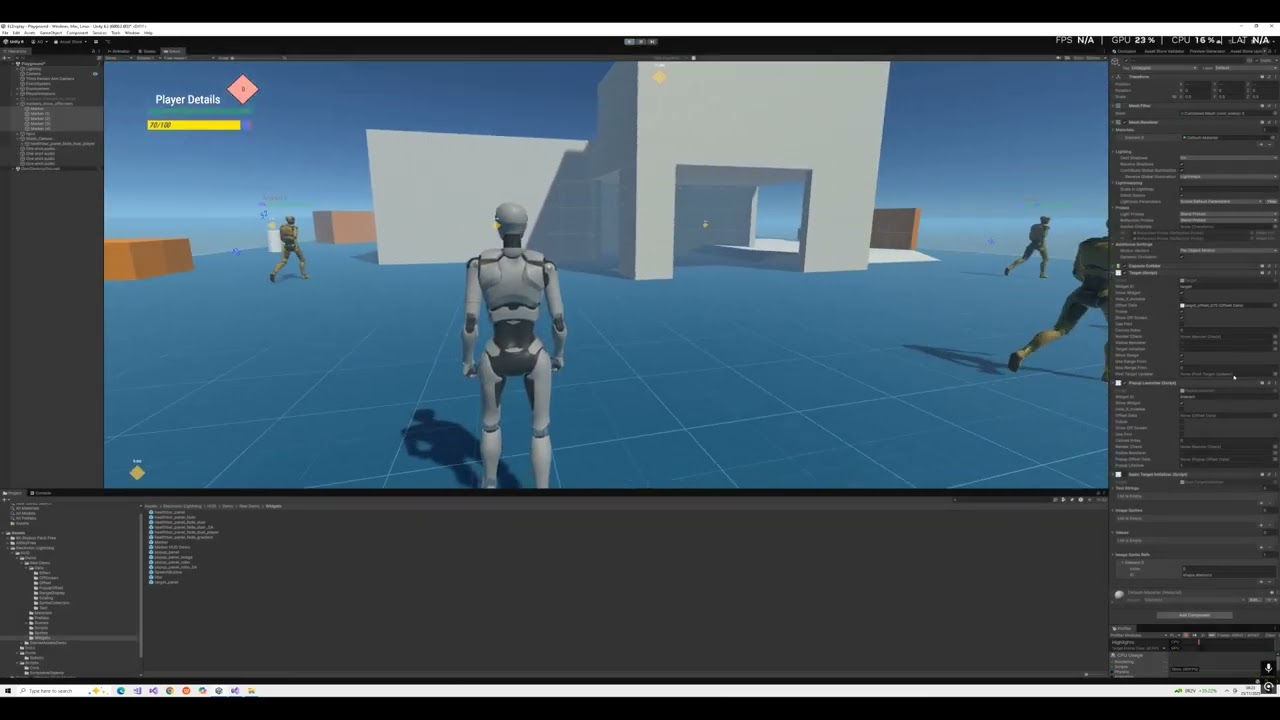Viewport: 1280px width, 720px height.
Task: Switch to the Console tab
Action: [x=41, y=493]
